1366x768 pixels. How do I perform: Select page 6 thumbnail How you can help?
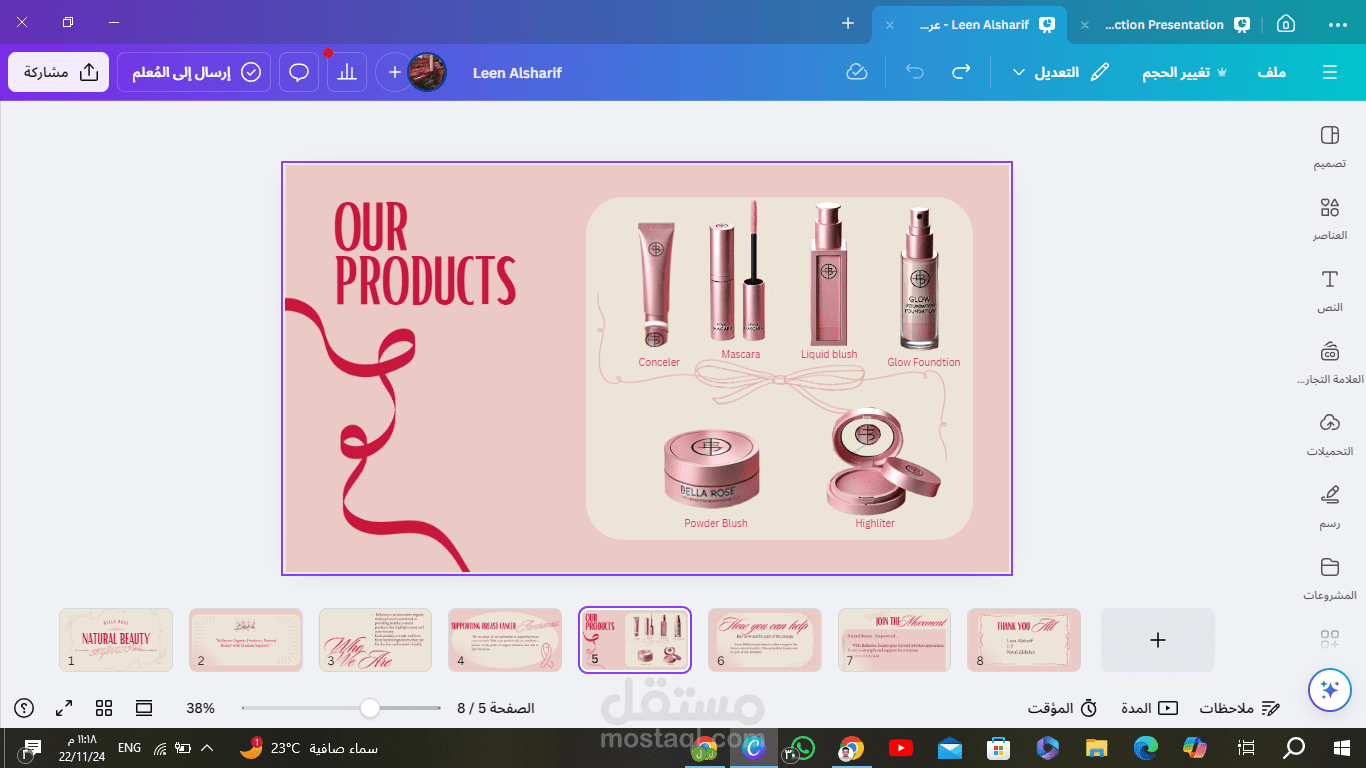[765, 640]
